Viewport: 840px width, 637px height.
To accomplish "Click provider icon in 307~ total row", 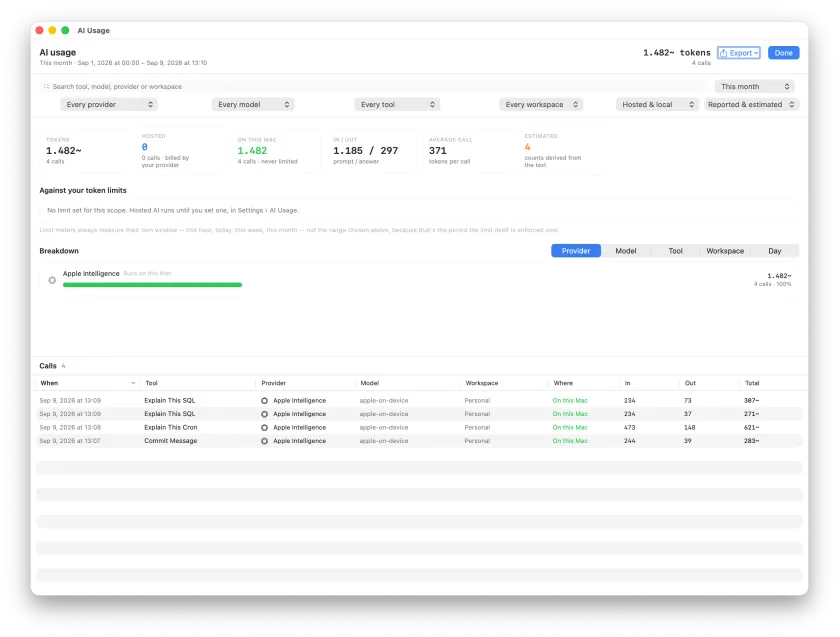I will [264, 401].
